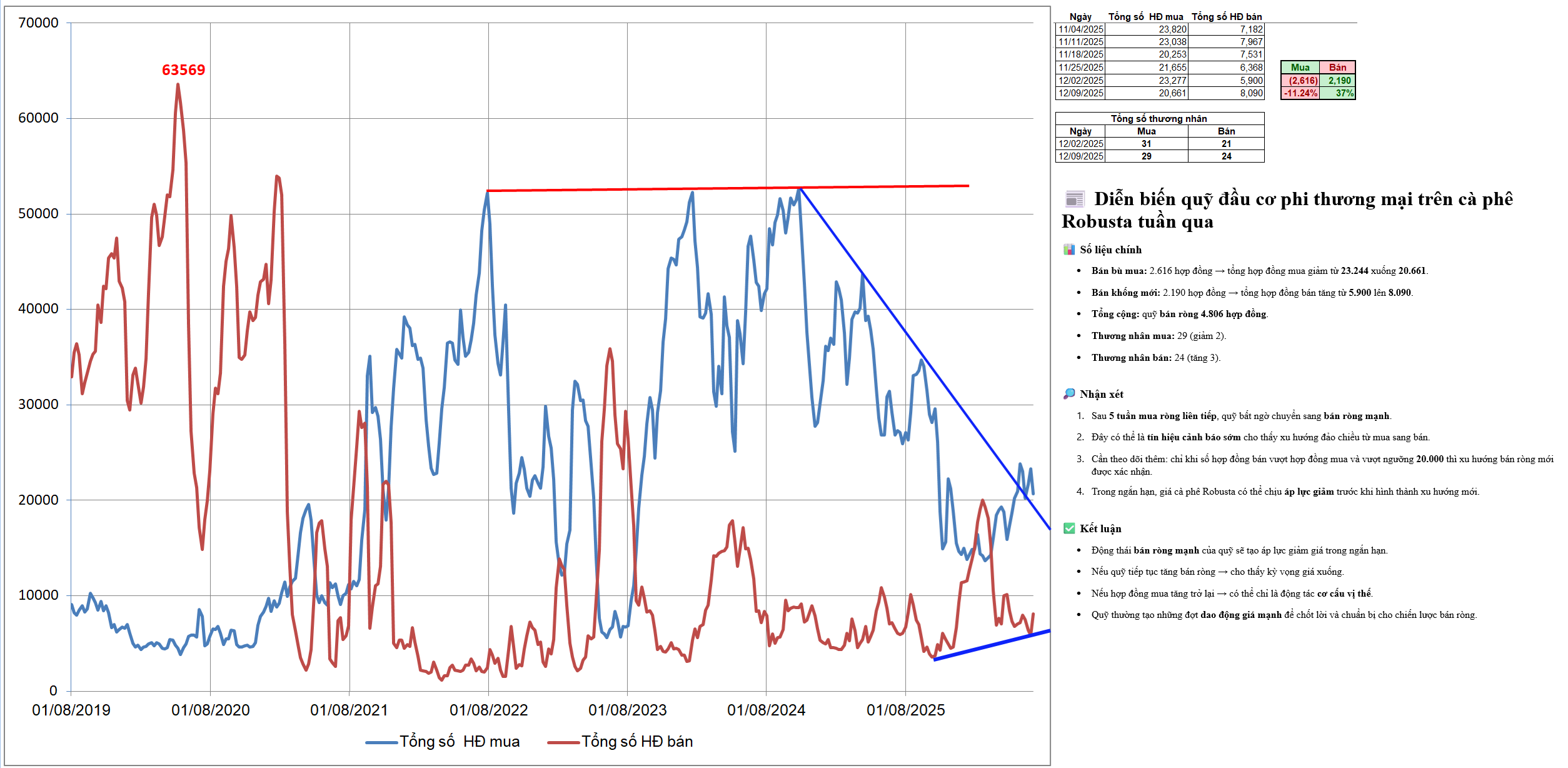Click the pink Bán header cell
Viewport: 1568px width, 768px height.
click(1337, 68)
